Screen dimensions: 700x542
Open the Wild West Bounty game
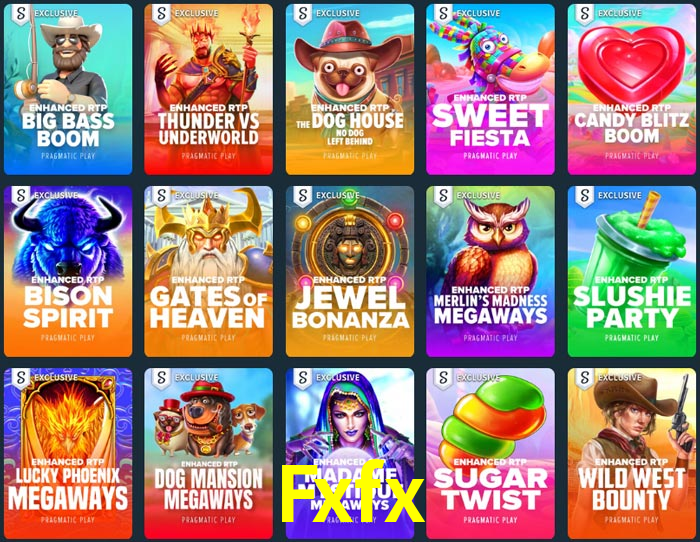pyautogui.click(x=632, y=454)
